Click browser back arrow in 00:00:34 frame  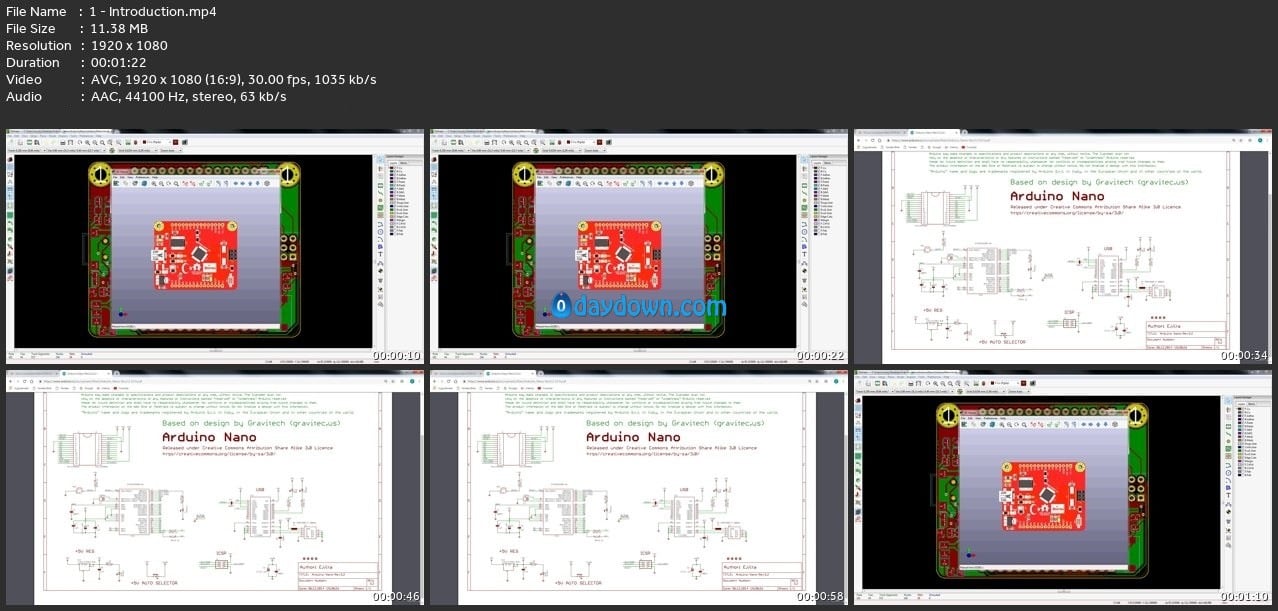pos(859,140)
